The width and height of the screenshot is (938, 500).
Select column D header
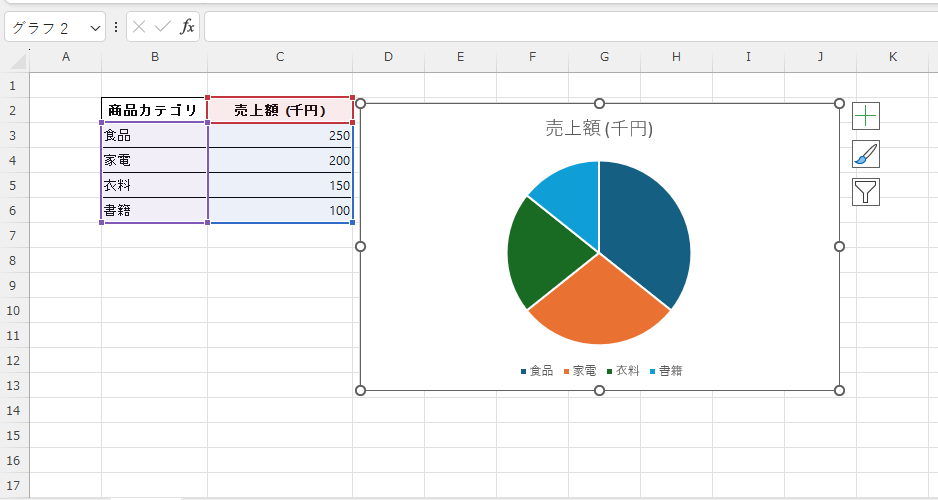(388, 57)
